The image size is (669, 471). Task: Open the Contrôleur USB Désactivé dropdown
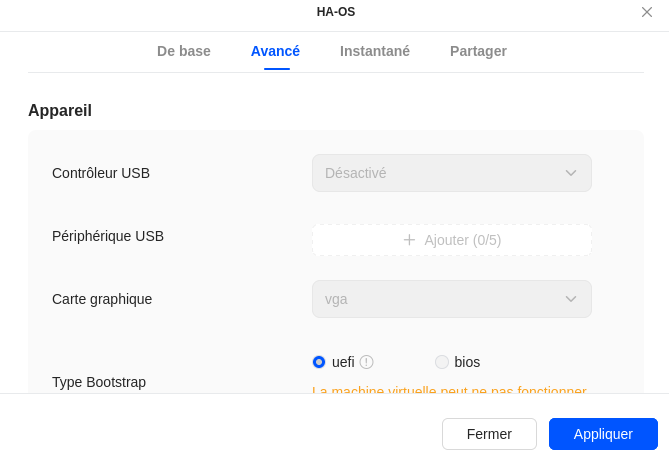pos(451,173)
